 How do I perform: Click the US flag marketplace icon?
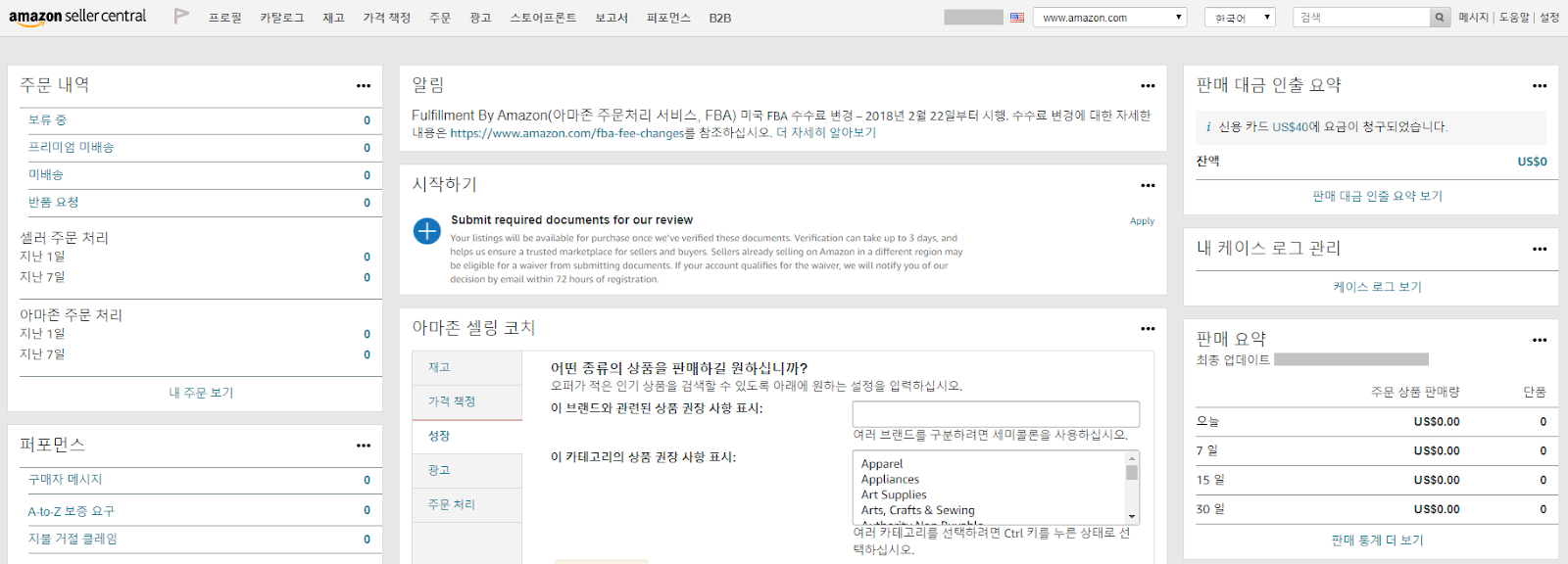[x=1017, y=18]
